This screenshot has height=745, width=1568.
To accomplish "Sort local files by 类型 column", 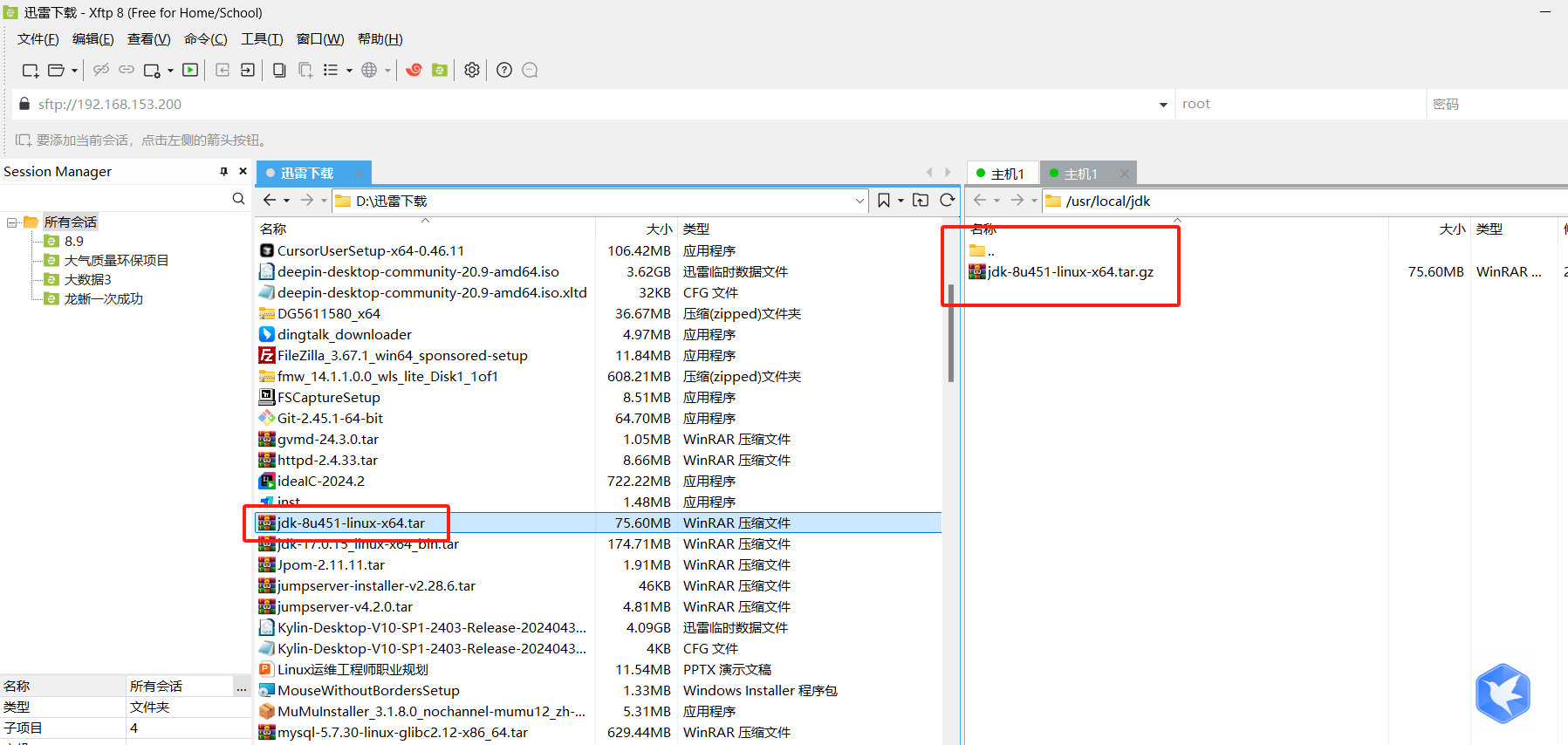I will (696, 229).
